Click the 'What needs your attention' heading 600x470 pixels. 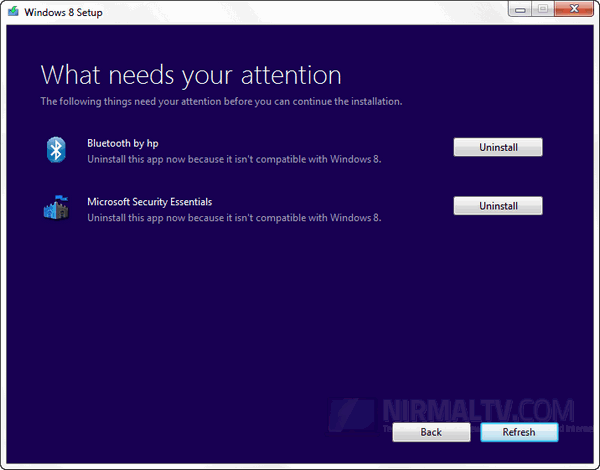coord(191,75)
